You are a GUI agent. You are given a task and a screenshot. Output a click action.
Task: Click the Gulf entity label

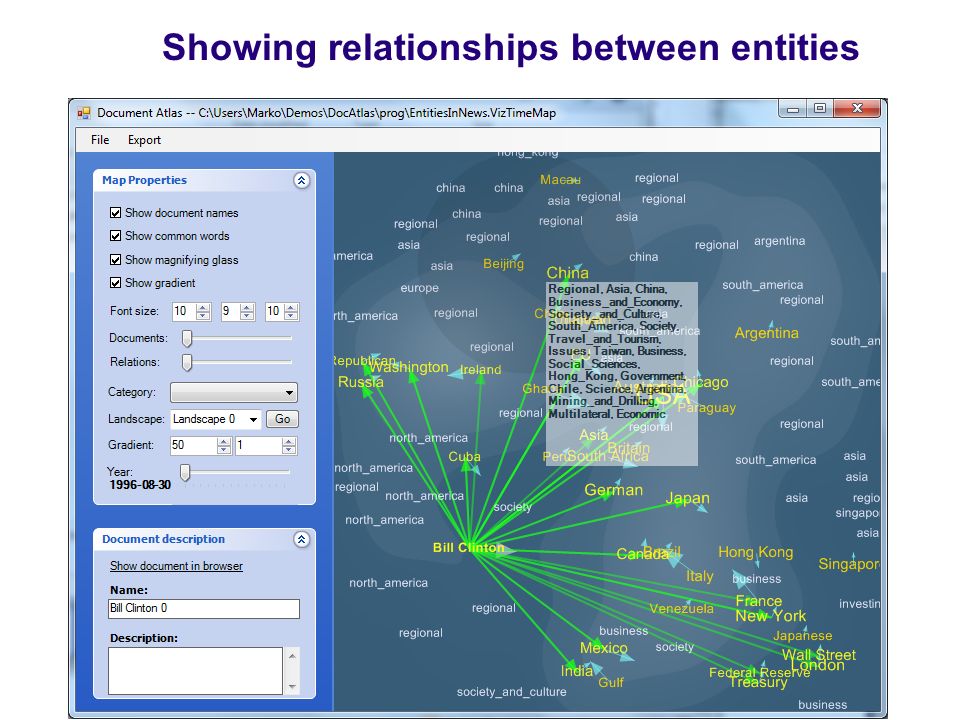click(611, 683)
